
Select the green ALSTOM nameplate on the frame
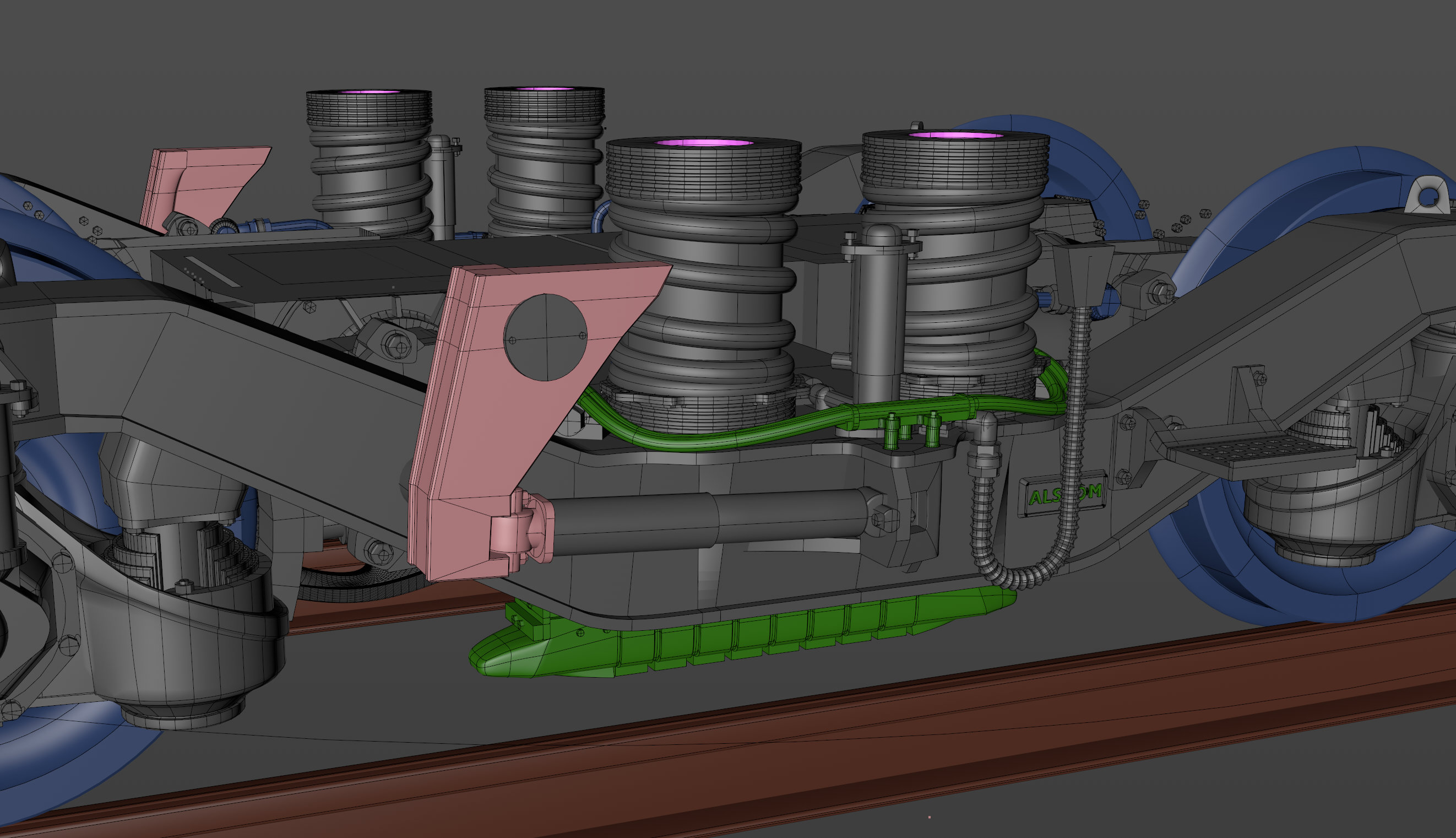coord(1062,494)
